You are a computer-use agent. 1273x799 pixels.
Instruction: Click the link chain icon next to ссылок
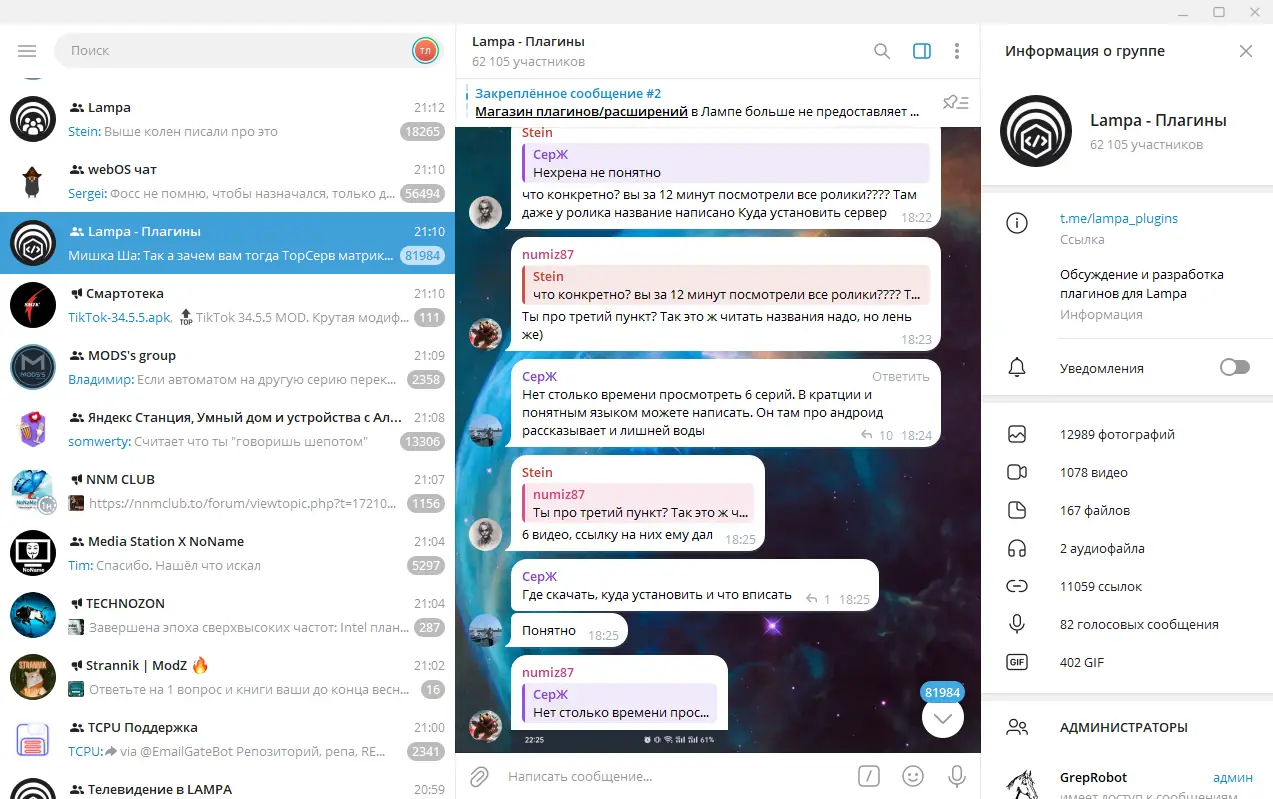tap(1017, 587)
